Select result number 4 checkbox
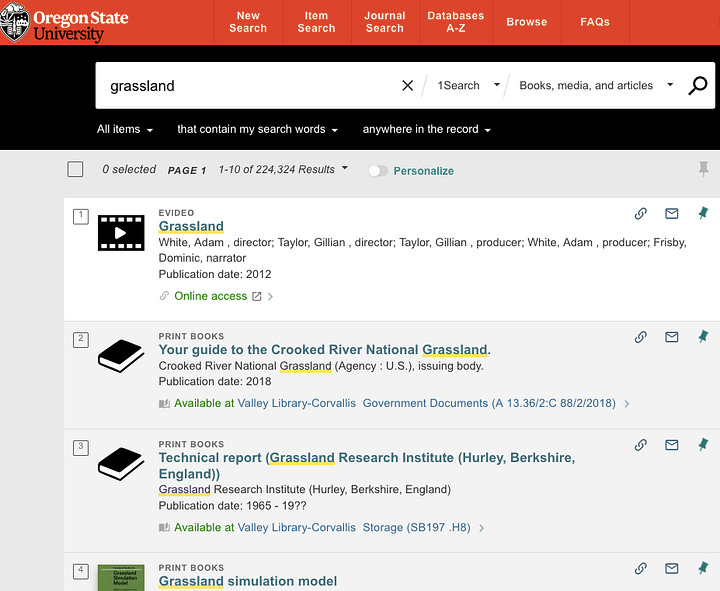The width and height of the screenshot is (720, 591). 81,572
